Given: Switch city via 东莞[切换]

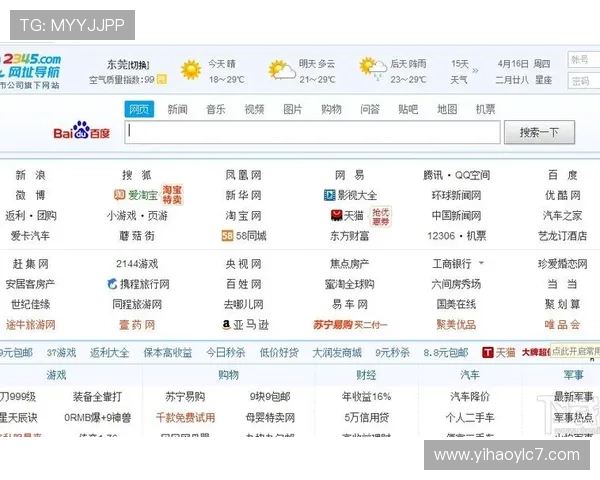Looking at the screenshot, I should tap(128, 65).
